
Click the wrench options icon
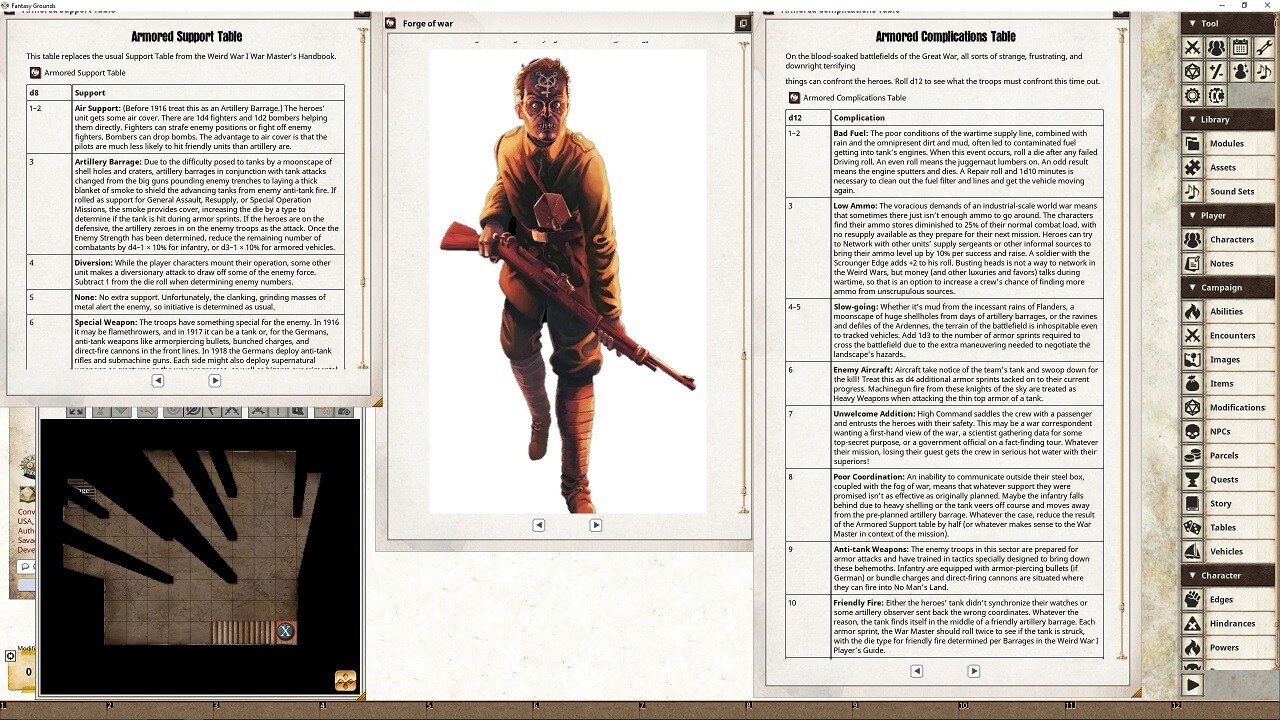(1264, 47)
